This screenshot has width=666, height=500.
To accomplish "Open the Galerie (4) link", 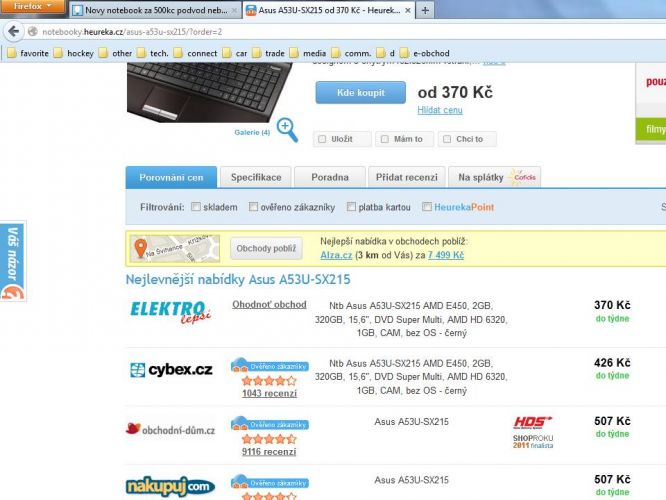I will [252, 133].
